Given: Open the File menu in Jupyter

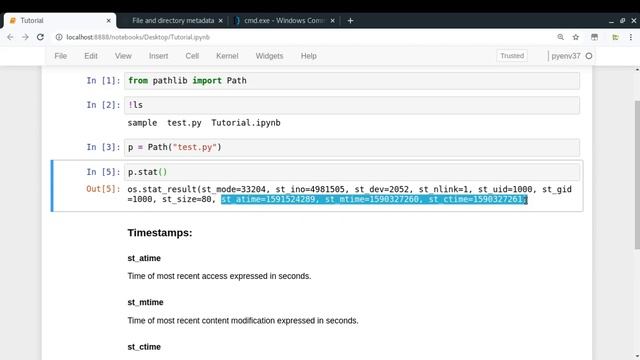Looking at the screenshot, I should [x=60, y=56].
